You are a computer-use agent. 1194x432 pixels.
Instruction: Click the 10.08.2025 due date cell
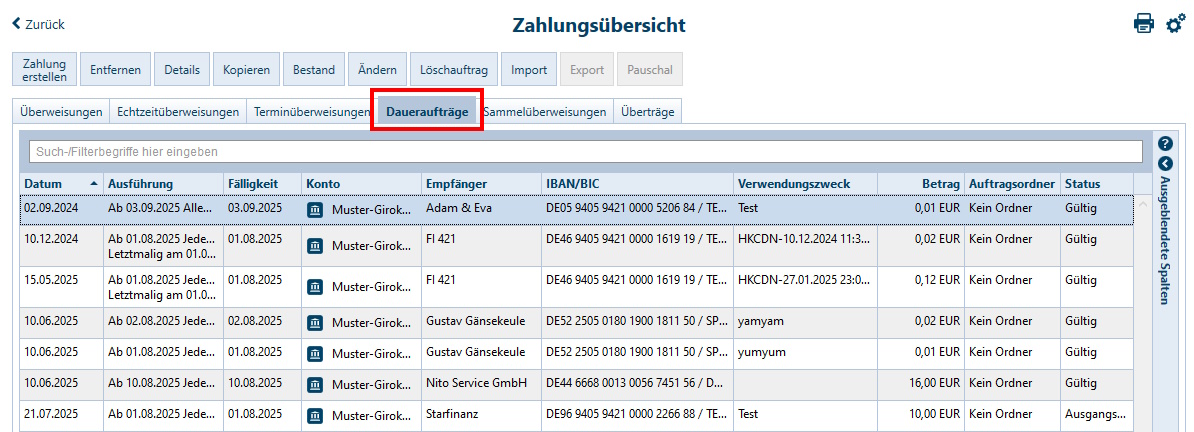[x=263, y=385]
